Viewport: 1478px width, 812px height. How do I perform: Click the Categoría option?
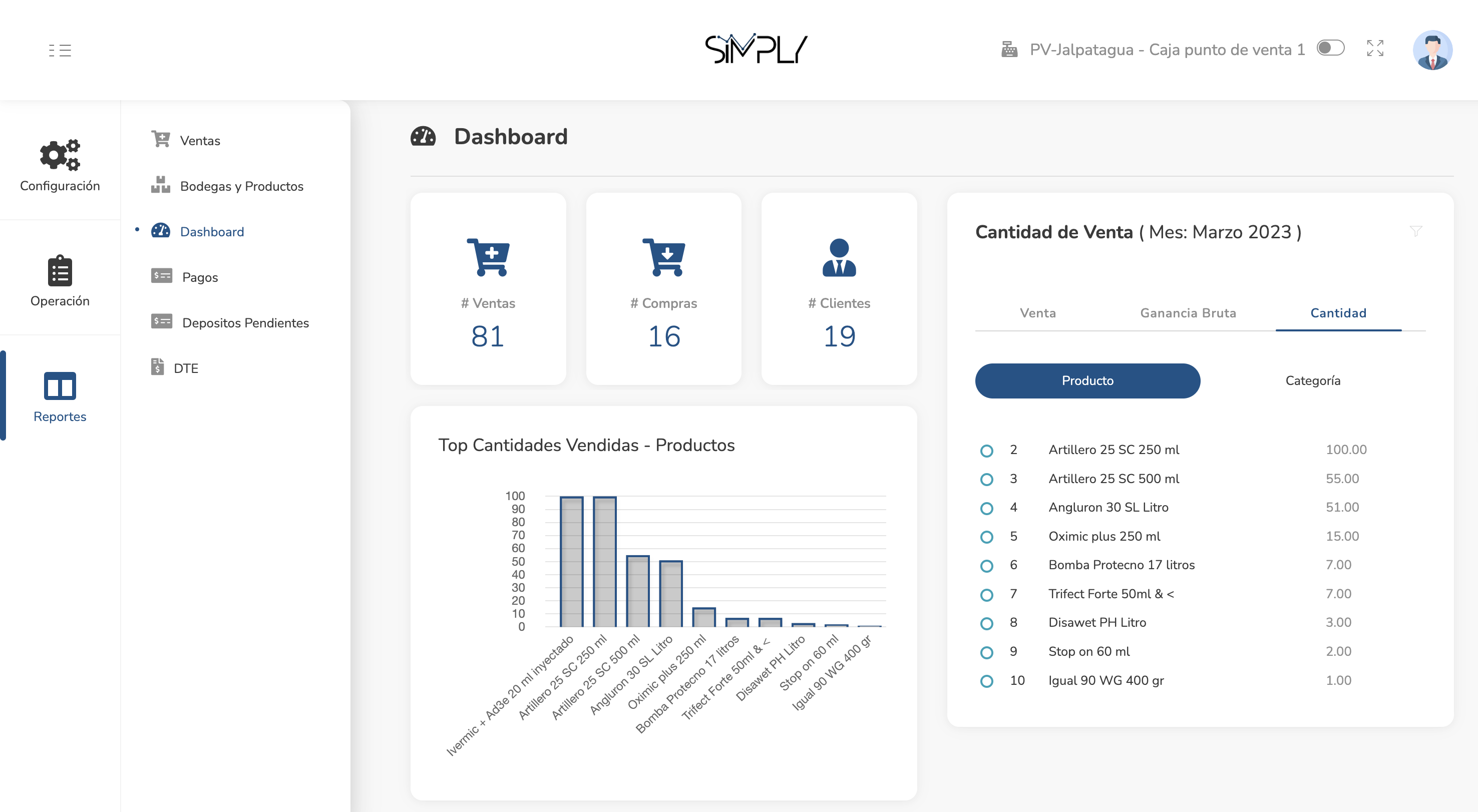tap(1313, 381)
